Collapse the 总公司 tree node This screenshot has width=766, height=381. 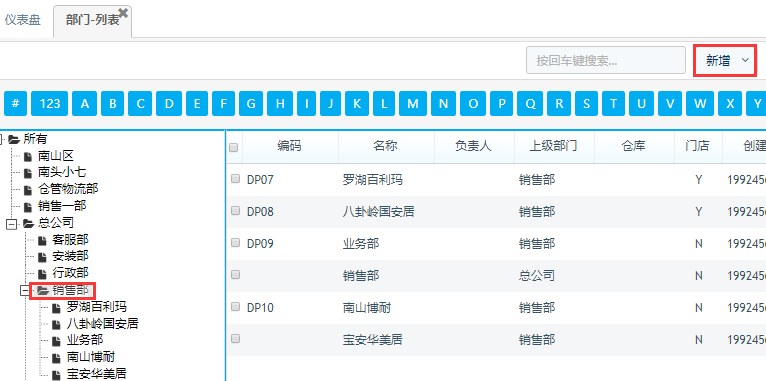coord(11,224)
